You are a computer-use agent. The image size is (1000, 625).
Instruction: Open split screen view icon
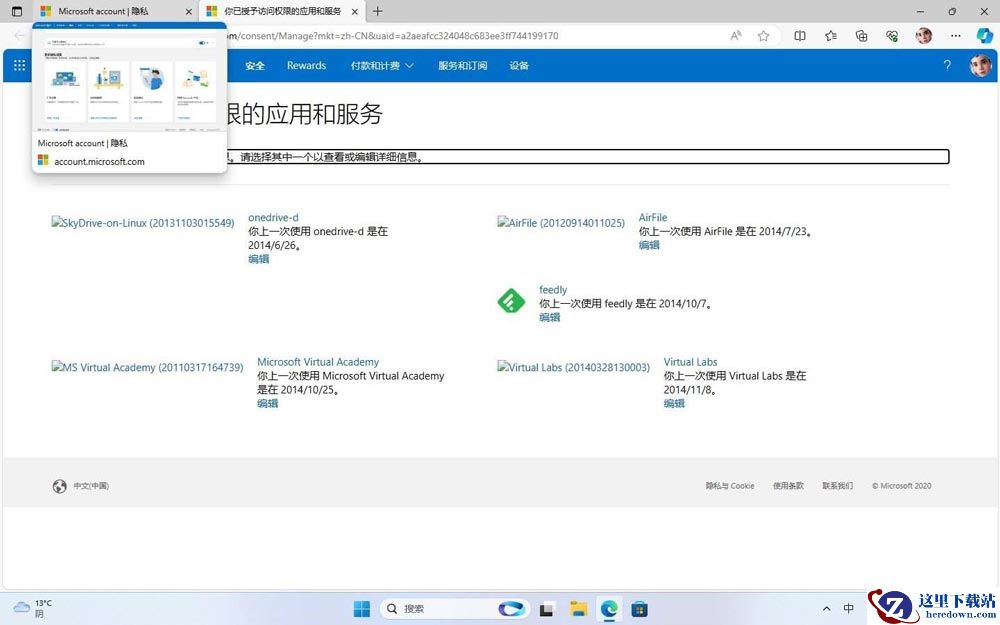click(800, 36)
